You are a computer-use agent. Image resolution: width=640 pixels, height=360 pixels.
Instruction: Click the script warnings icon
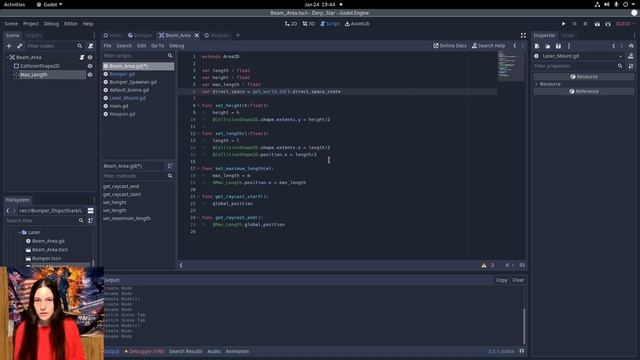pos(484,265)
